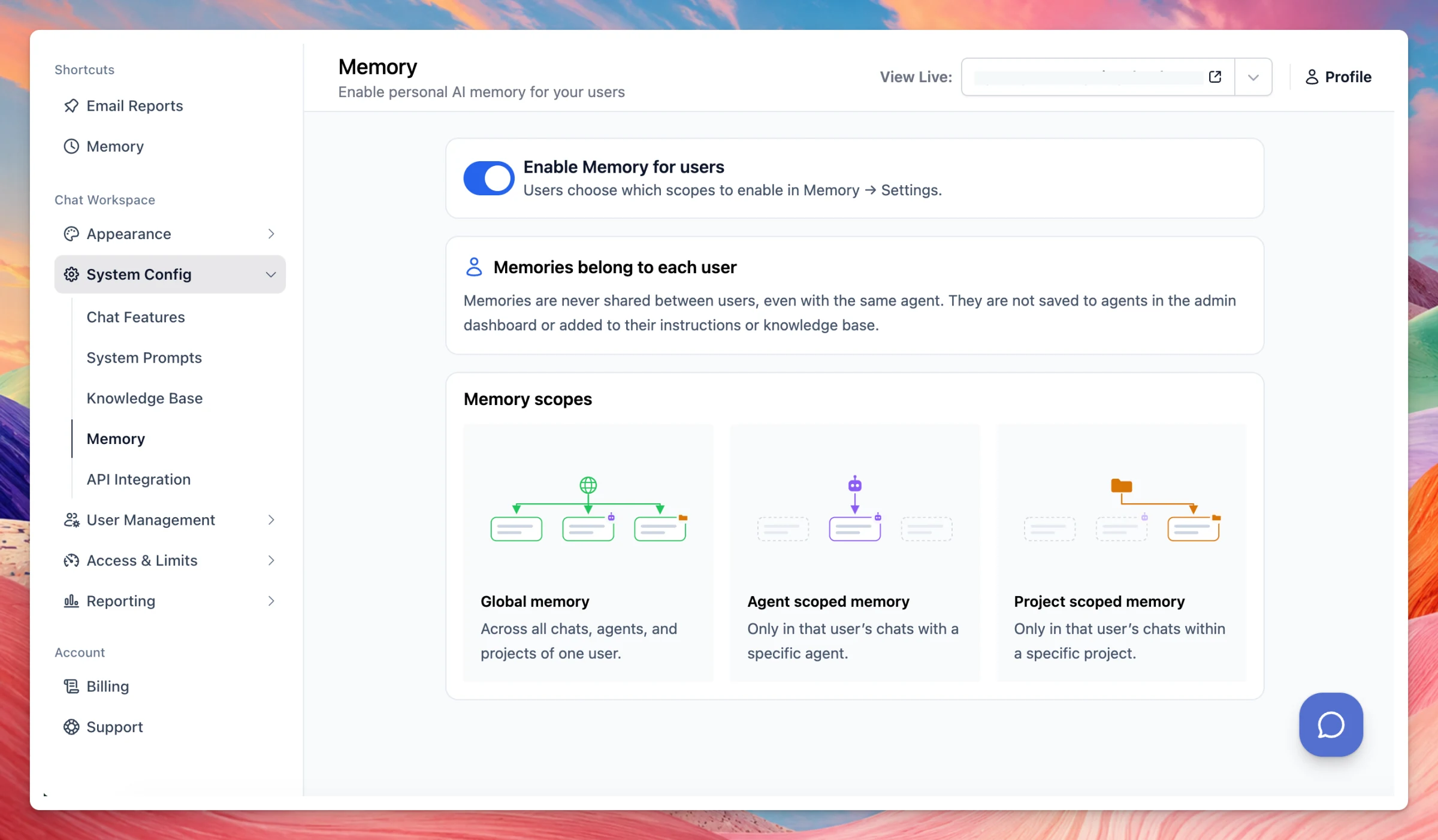Go to Billing page
The height and width of the screenshot is (840, 1438).
point(108,687)
